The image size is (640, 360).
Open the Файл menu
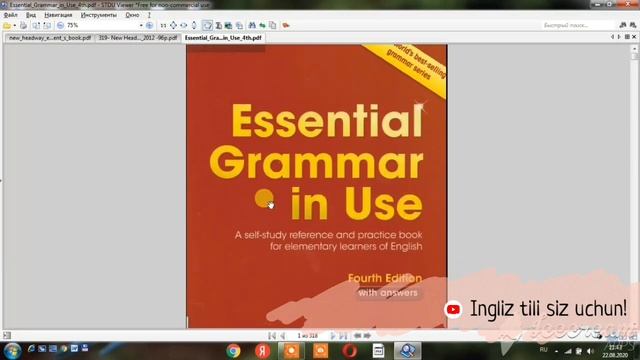[x=10, y=15]
